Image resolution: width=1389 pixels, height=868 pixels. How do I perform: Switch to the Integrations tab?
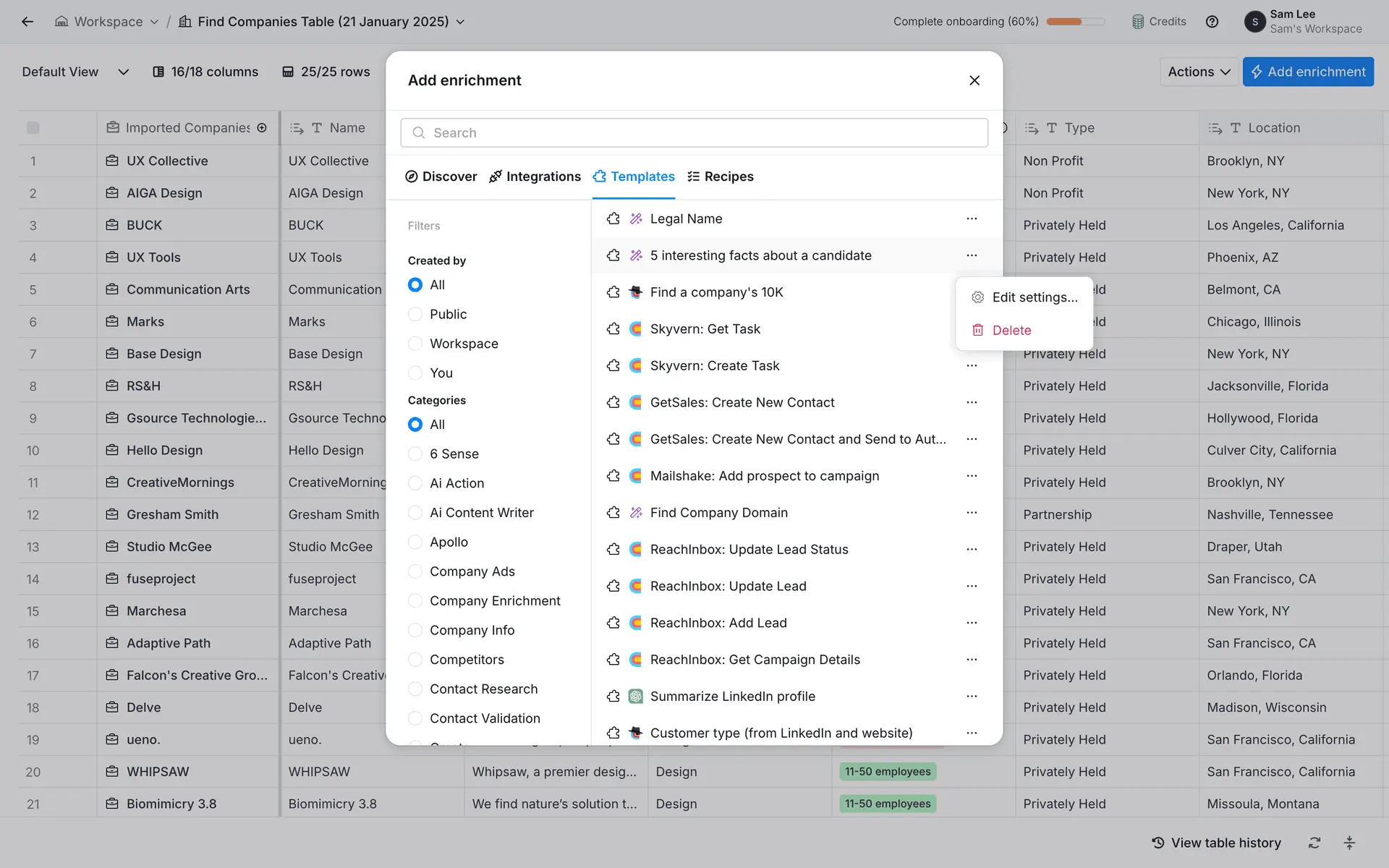(535, 176)
